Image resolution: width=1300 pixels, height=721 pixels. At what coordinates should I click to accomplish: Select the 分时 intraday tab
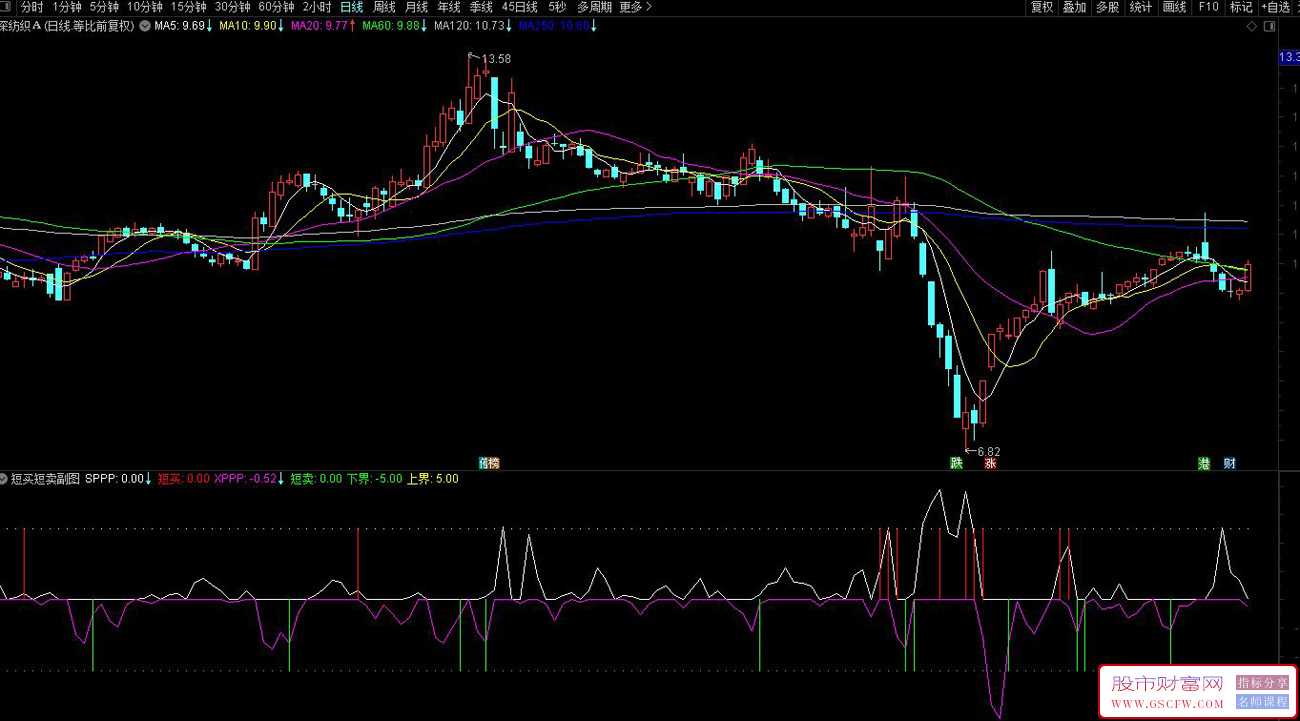click(32, 7)
